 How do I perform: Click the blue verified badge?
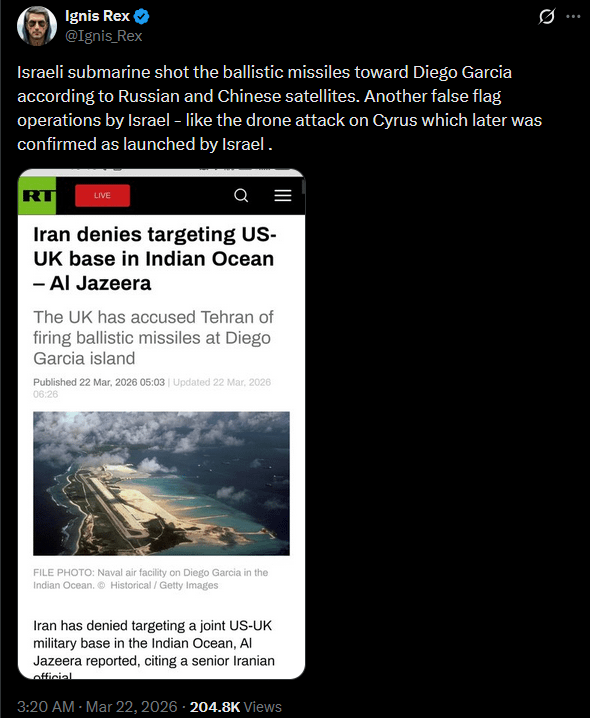142,16
